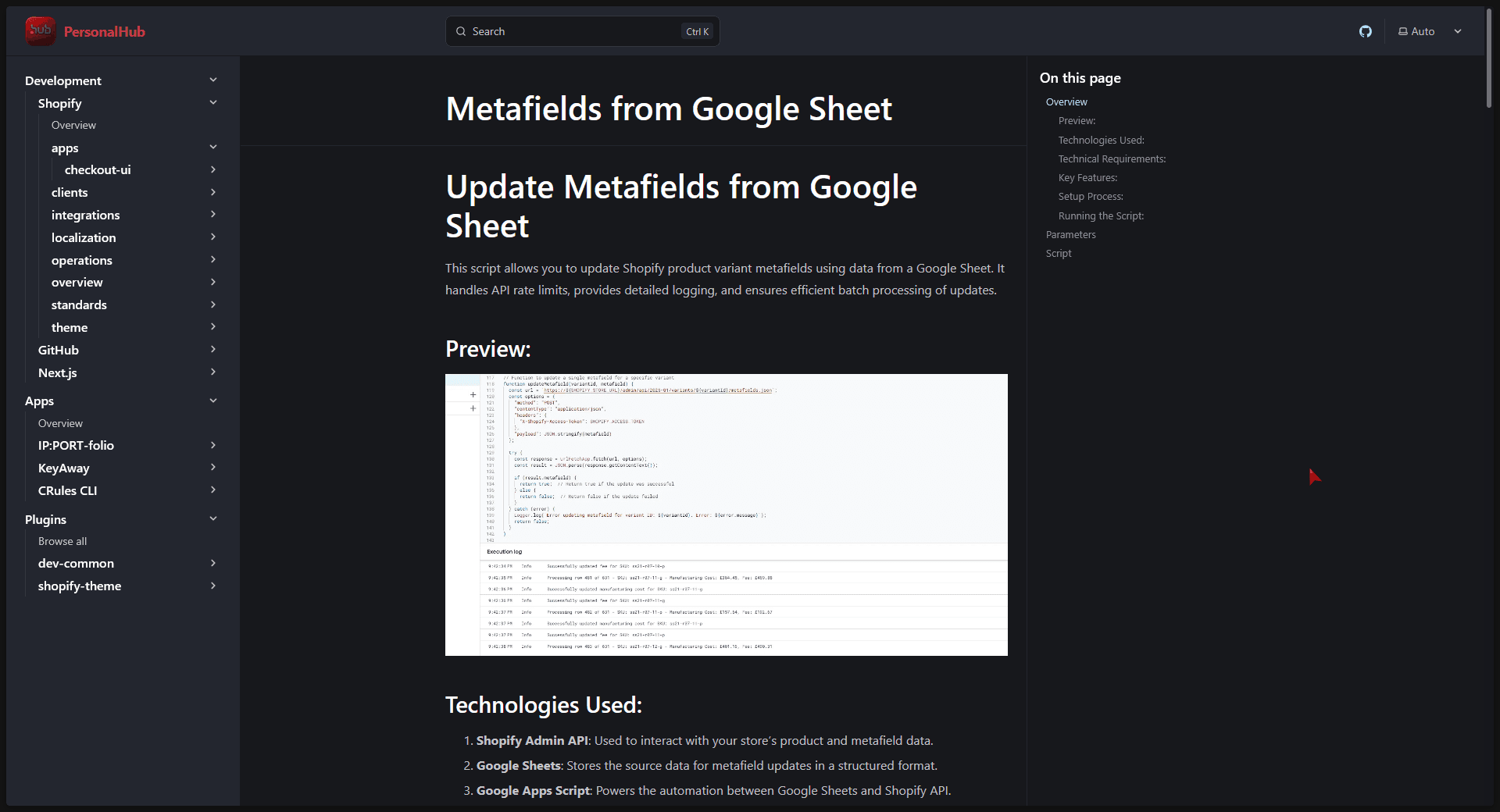Jump to Running the Script: section link

pos(1102,216)
